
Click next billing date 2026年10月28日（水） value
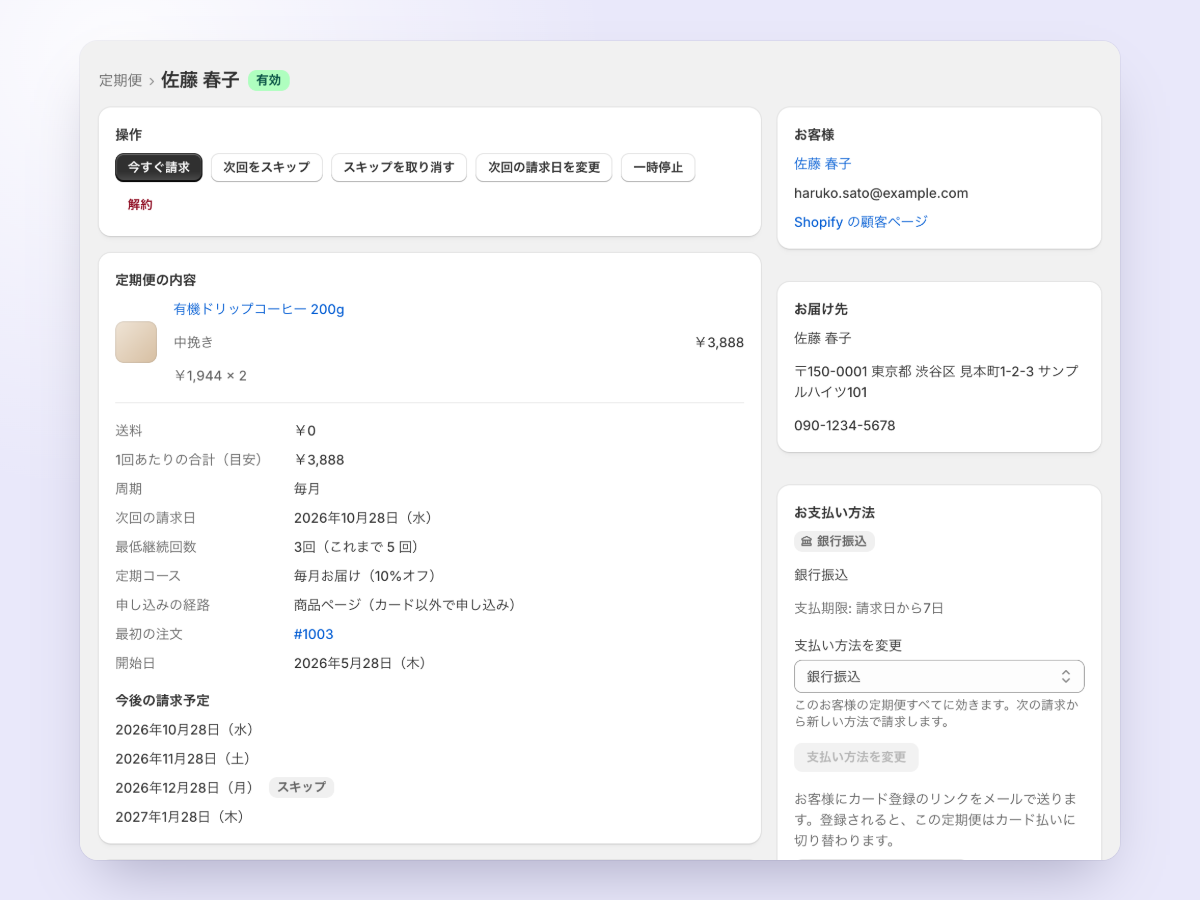363,518
